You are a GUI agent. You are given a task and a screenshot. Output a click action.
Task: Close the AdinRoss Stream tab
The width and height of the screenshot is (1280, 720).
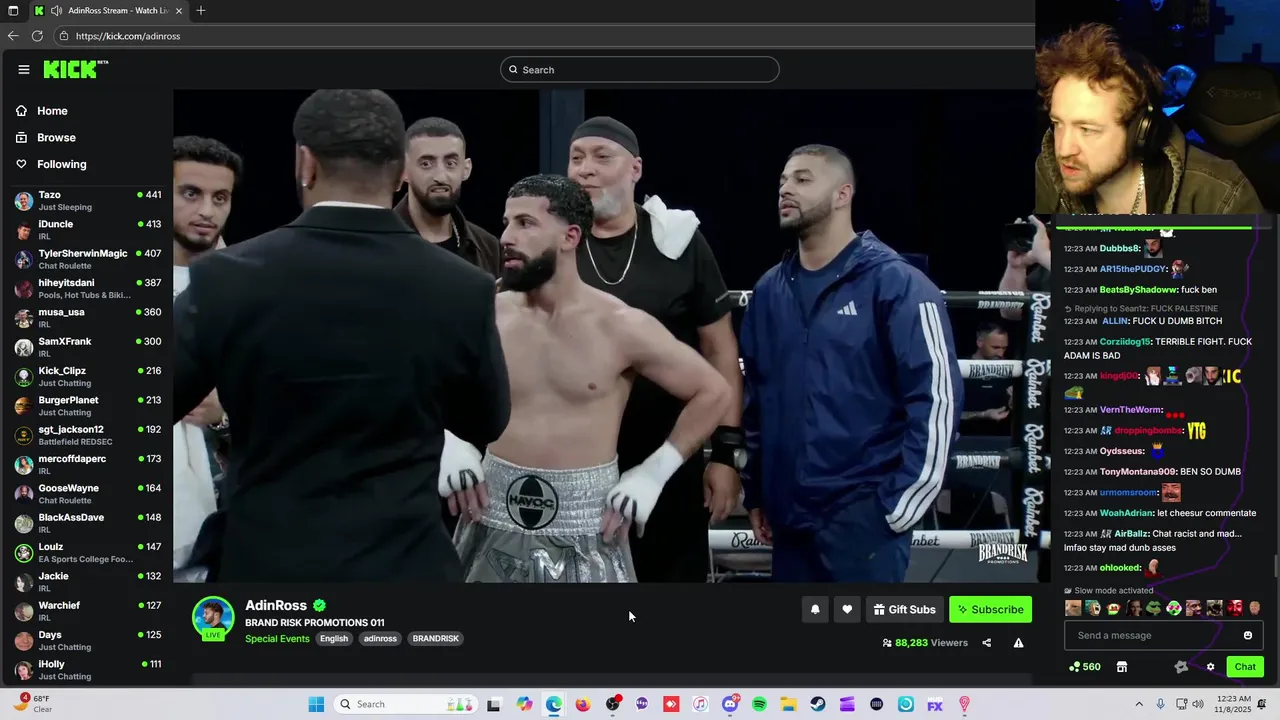(179, 10)
